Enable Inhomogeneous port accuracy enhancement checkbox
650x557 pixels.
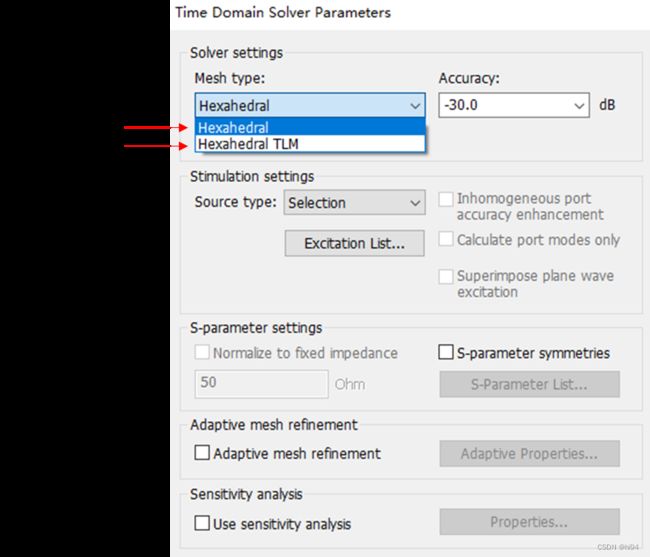tap(446, 199)
